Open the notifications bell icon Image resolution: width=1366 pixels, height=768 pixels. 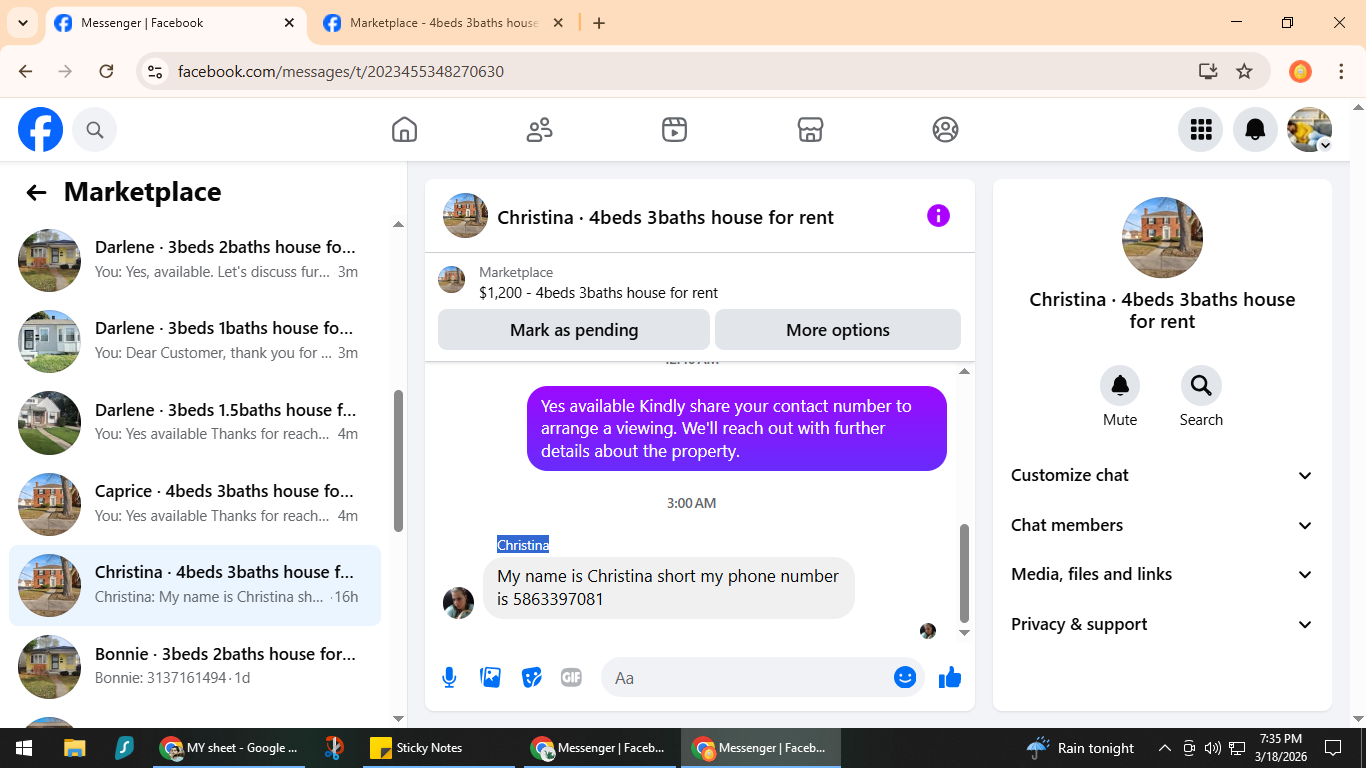(x=1255, y=130)
